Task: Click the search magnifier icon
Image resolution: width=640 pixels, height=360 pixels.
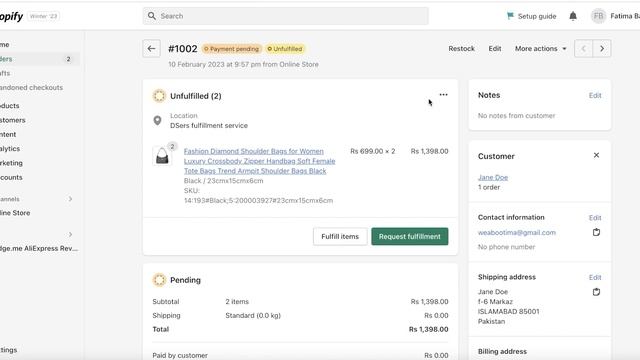Action: [x=152, y=16]
